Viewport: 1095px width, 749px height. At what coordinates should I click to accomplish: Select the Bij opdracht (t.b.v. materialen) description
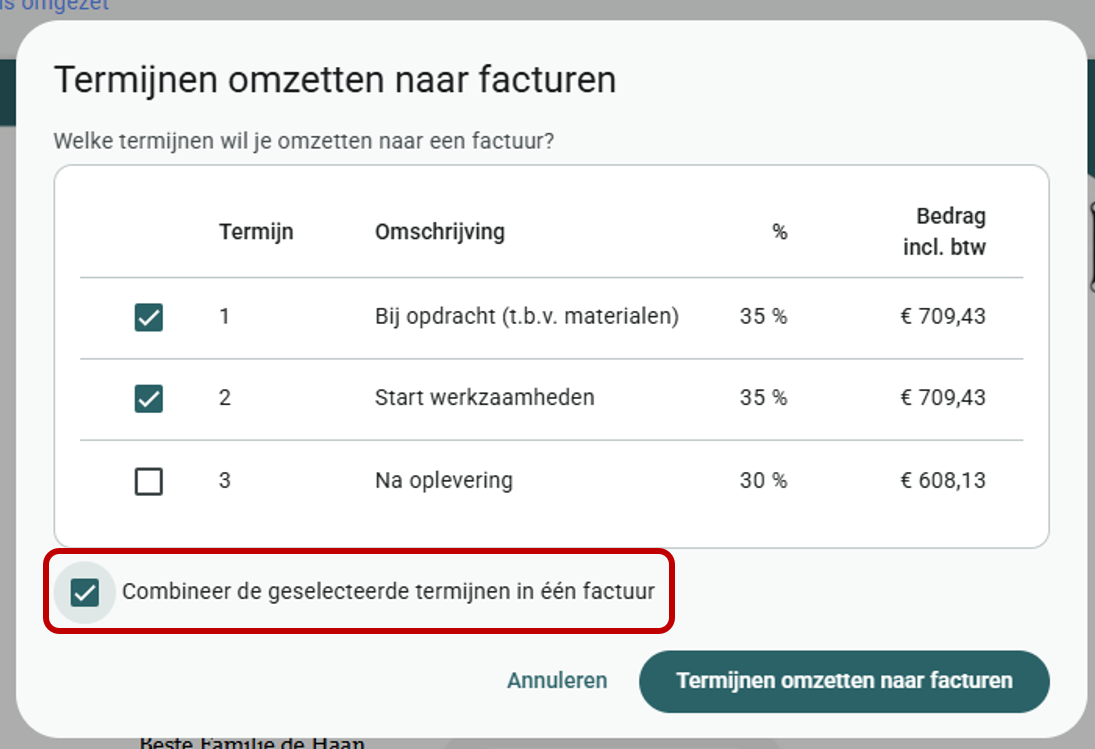click(527, 316)
